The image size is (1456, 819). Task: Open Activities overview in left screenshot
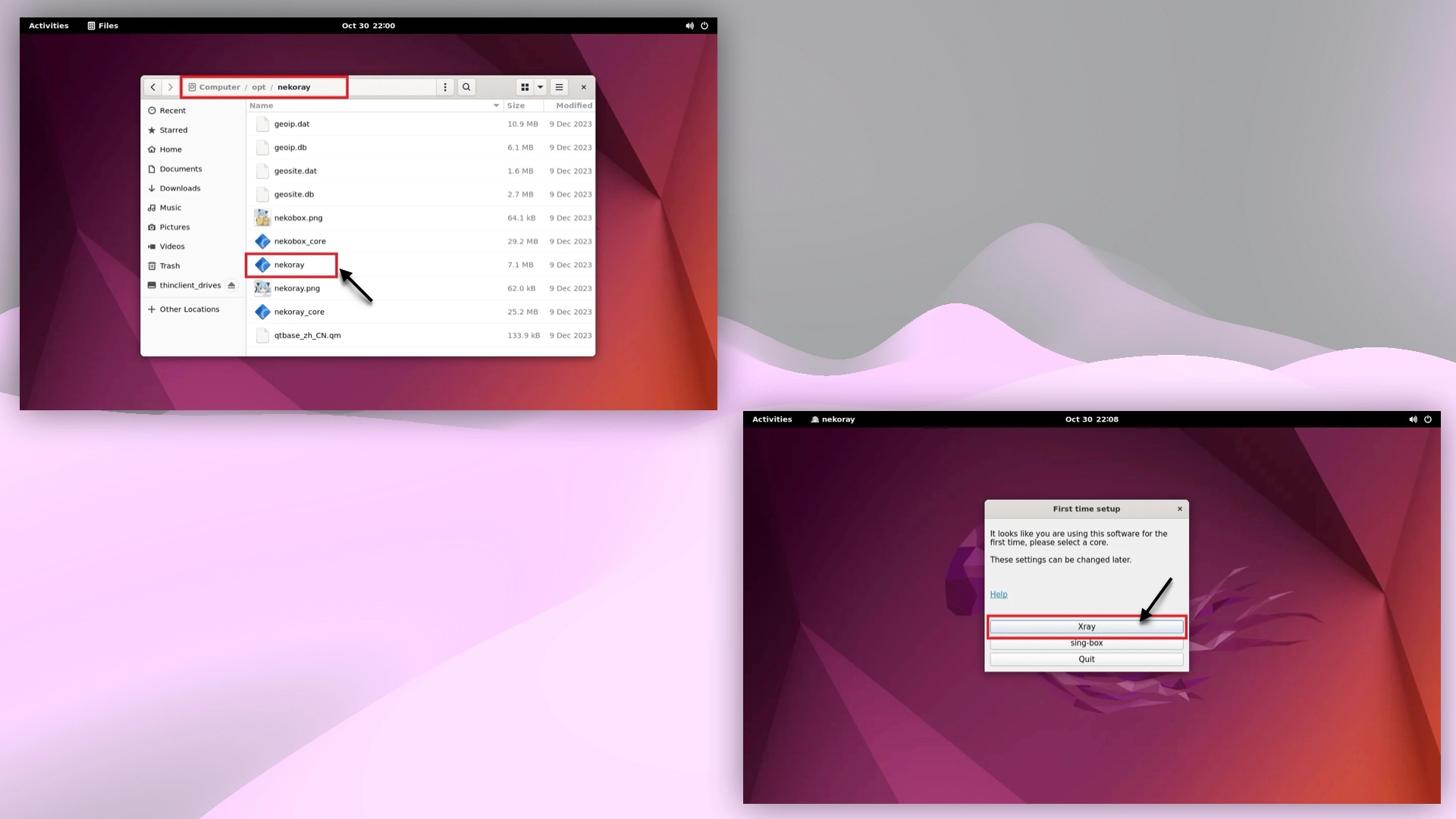tap(49, 26)
